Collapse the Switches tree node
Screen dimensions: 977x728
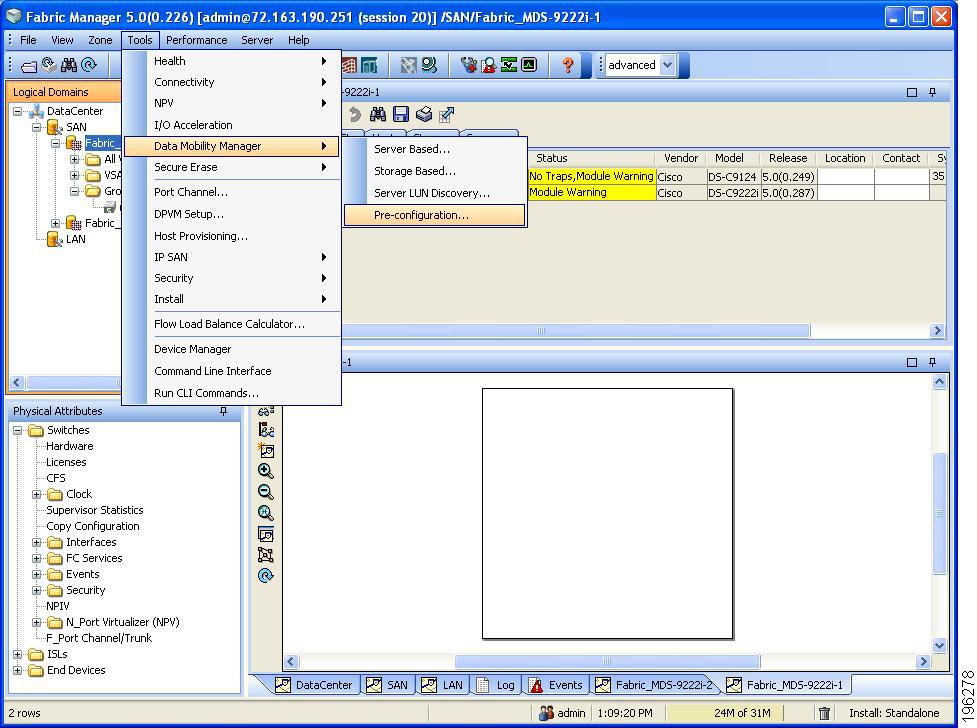click(18, 430)
